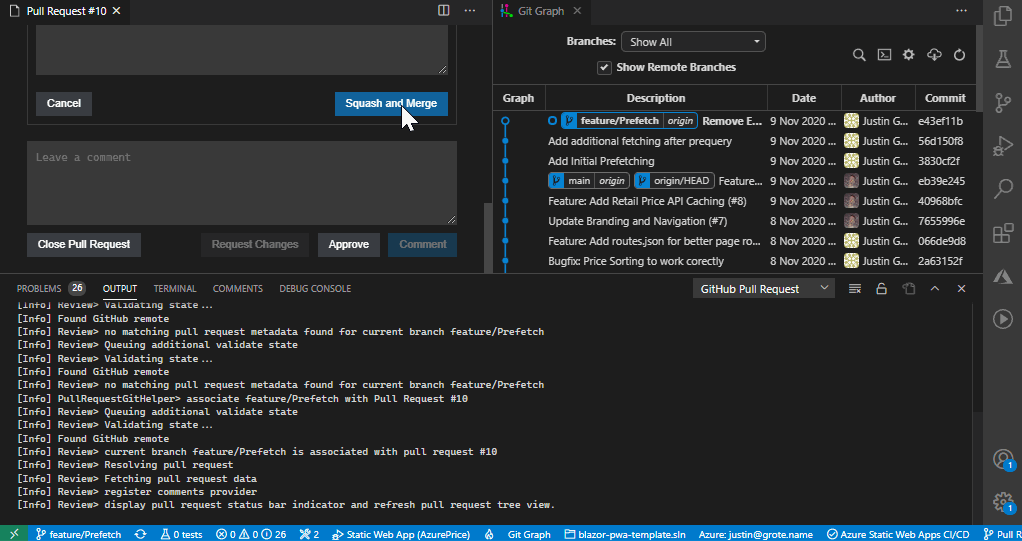Open terminal from Git Graph toolbar
Image resolution: width=1022 pixels, height=541 pixels.
[x=884, y=55]
